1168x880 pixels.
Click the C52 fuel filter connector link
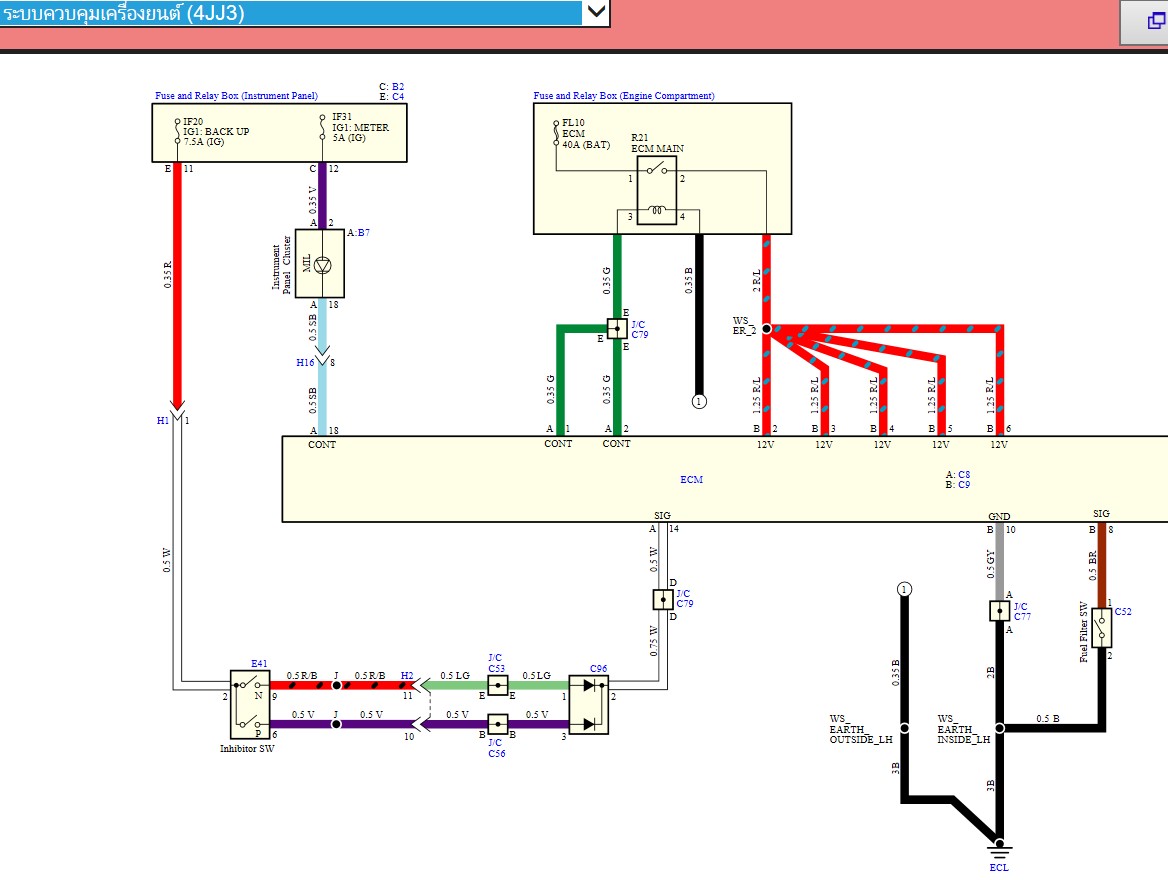coord(1123,611)
